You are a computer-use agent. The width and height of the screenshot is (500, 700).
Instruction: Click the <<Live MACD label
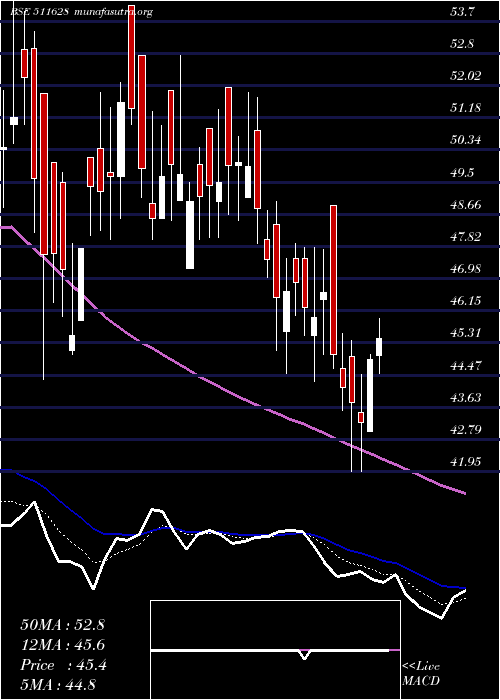click(x=421, y=674)
